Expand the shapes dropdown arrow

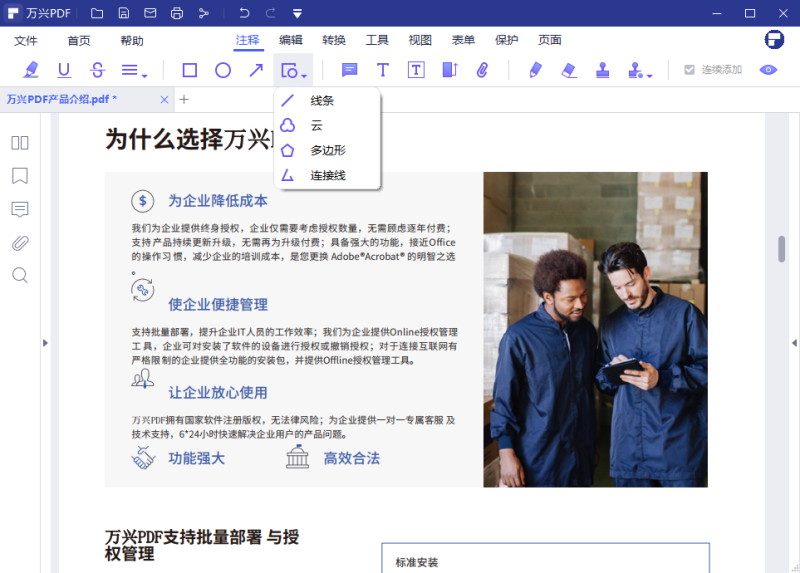point(304,75)
